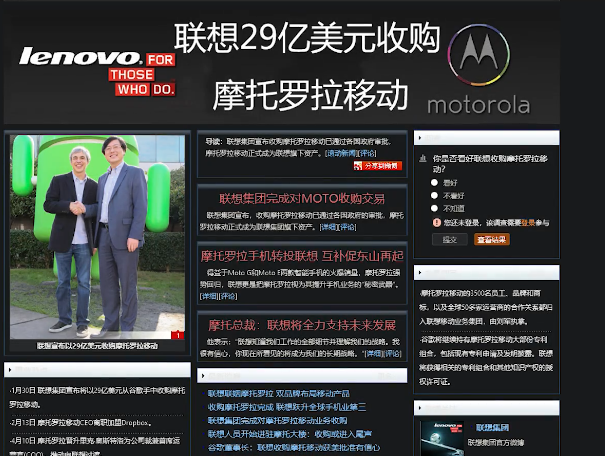605x456 pixels.
Task: Click the header arrow of the poll panel
Action: click(420, 138)
